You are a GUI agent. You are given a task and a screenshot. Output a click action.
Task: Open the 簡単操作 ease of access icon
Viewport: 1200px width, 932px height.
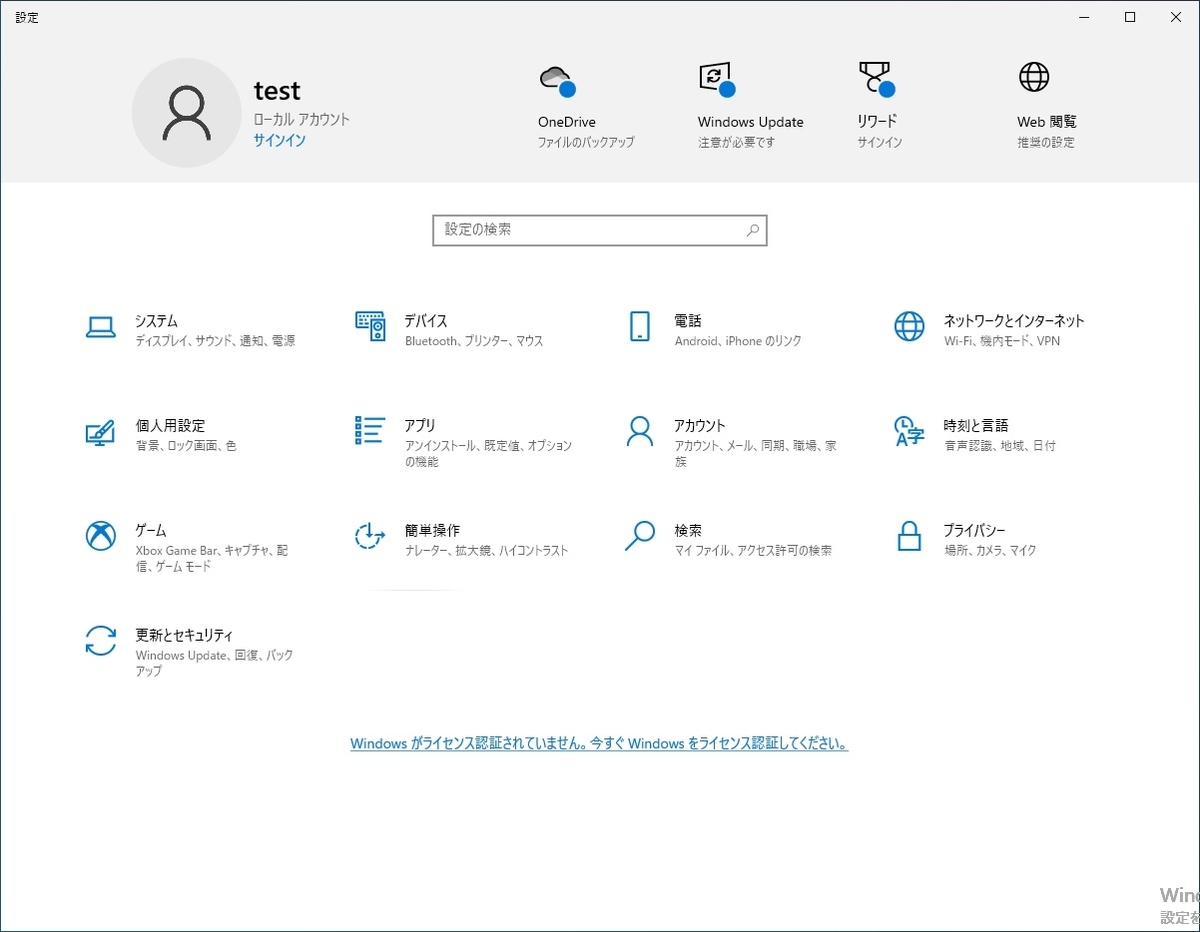point(370,536)
